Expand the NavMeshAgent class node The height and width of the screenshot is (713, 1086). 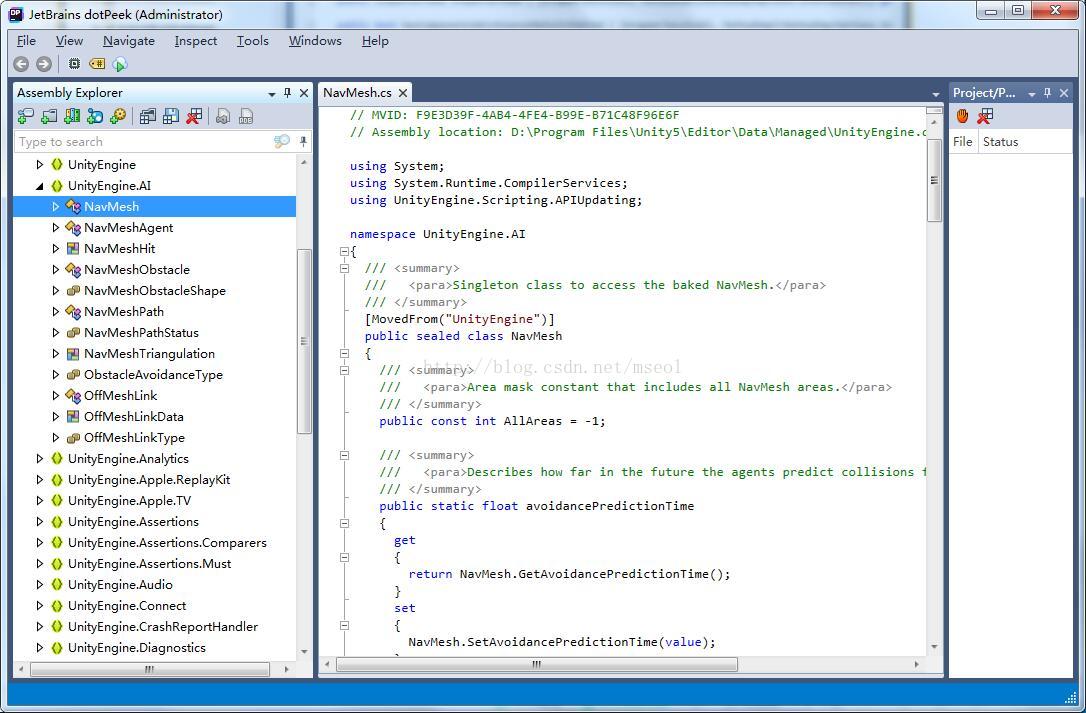55,227
